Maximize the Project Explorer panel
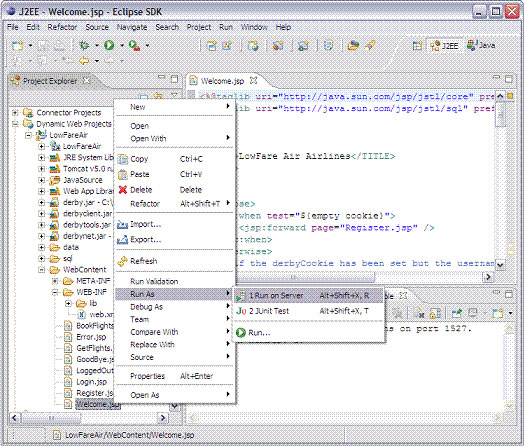The image size is (524, 446). point(174,79)
